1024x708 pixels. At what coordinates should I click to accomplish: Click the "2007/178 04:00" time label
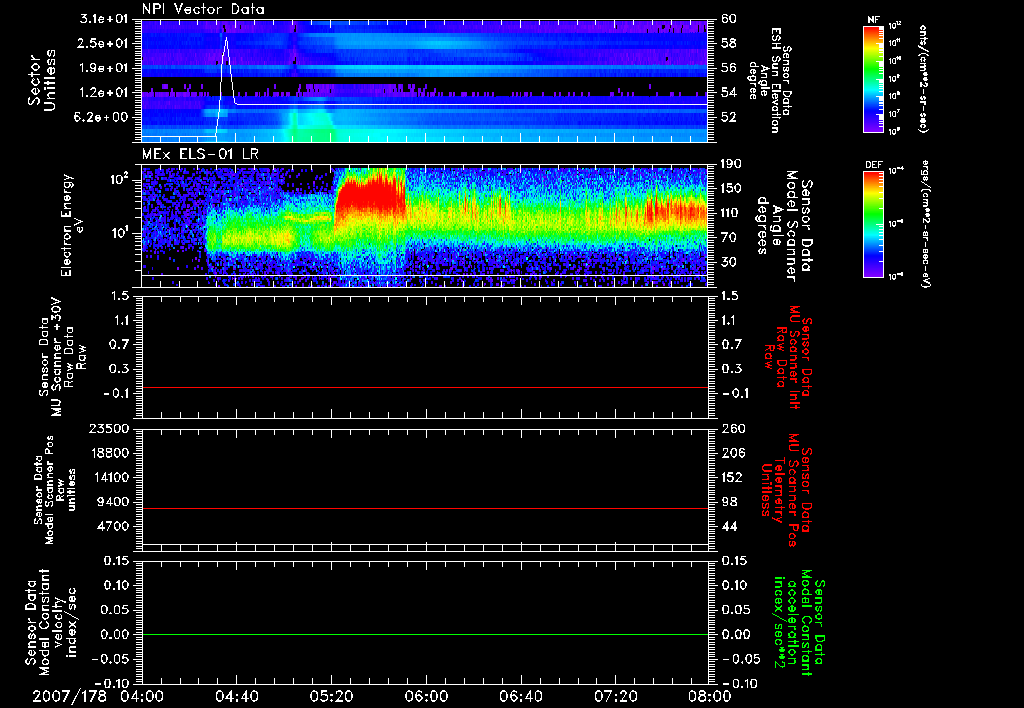98,696
